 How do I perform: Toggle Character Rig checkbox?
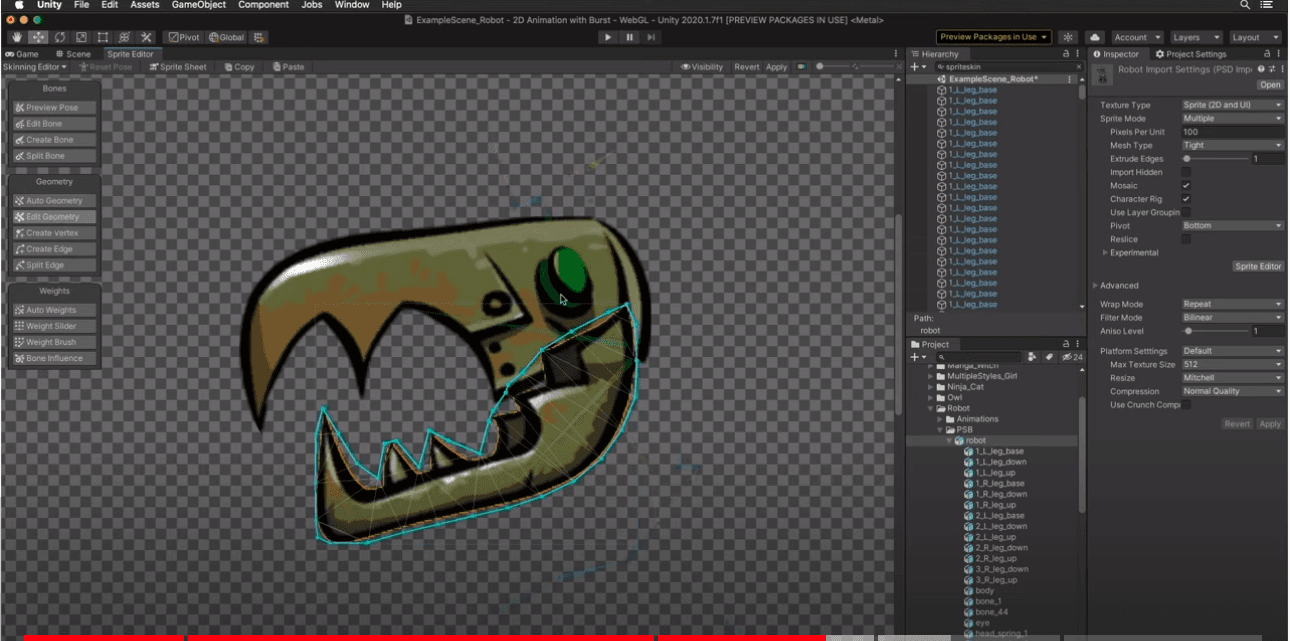pos(1186,199)
